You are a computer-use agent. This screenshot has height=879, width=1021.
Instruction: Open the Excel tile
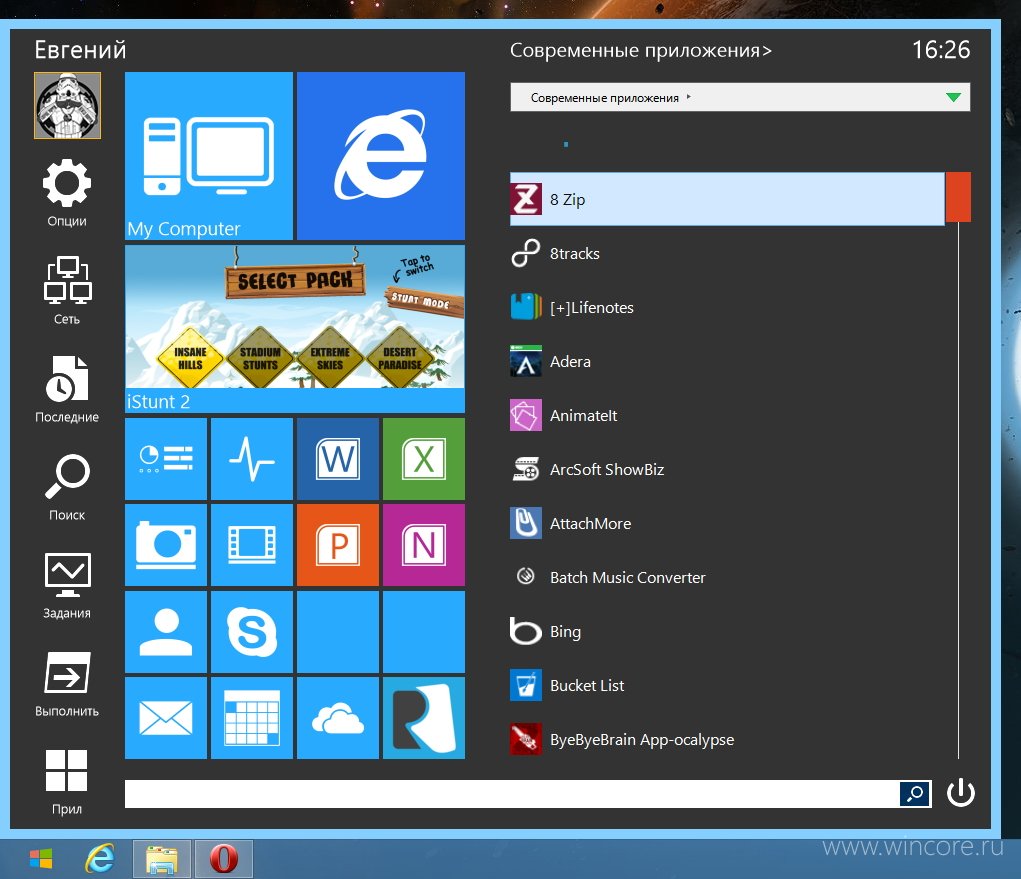tap(424, 459)
